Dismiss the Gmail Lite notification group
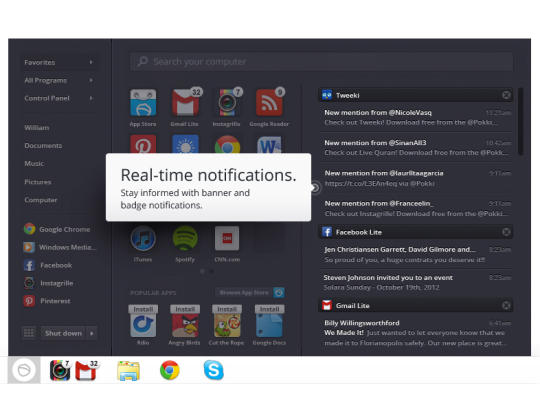This screenshot has height=405, width=540. pos(506,305)
